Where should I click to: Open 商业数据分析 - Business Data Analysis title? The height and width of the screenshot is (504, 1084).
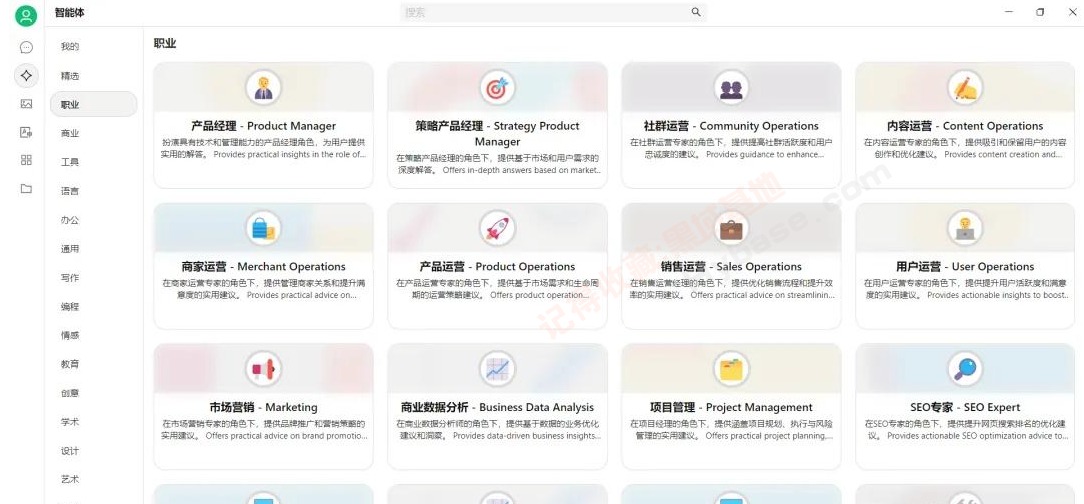coord(497,407)
